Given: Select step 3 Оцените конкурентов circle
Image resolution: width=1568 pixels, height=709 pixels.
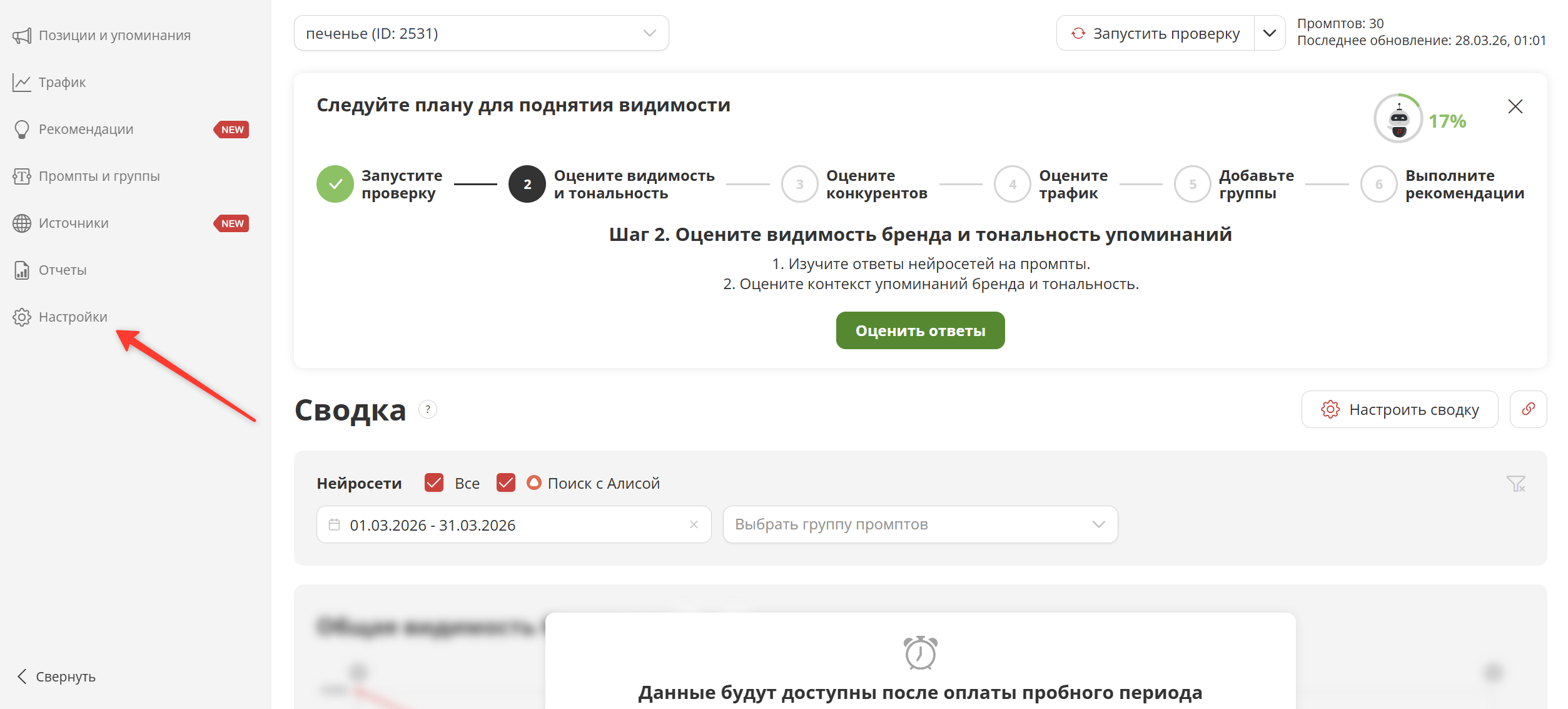Looking at the screenshot, I should click(x=799, y=184).
